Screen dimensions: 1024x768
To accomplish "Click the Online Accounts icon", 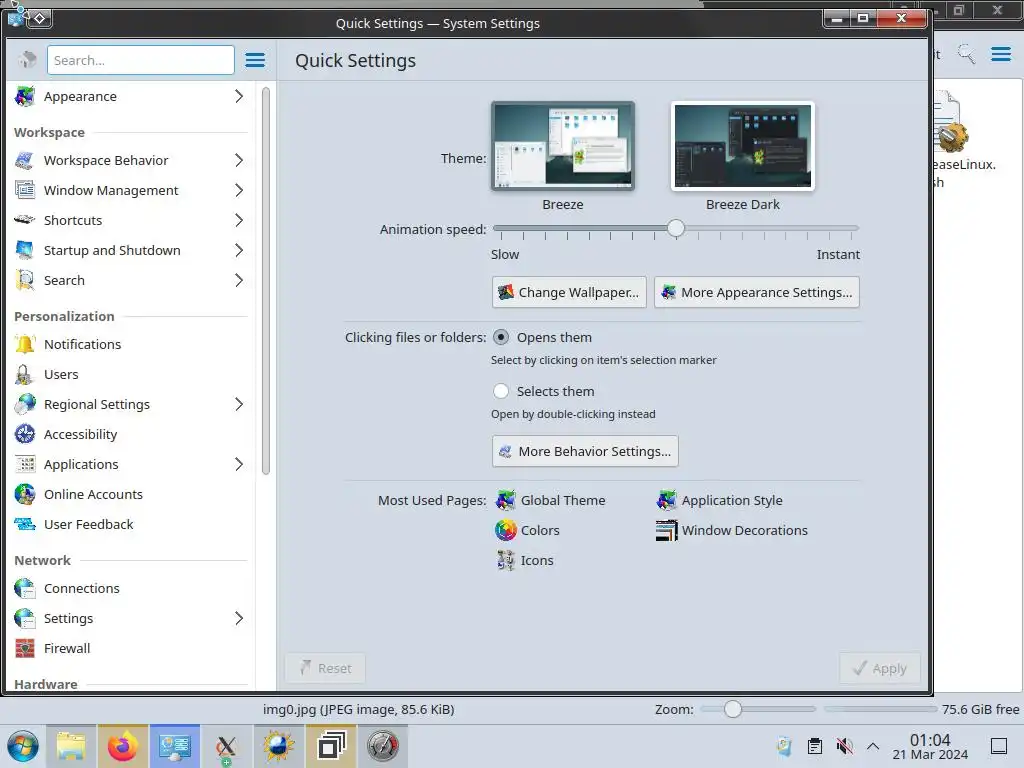I will (25, 494).
